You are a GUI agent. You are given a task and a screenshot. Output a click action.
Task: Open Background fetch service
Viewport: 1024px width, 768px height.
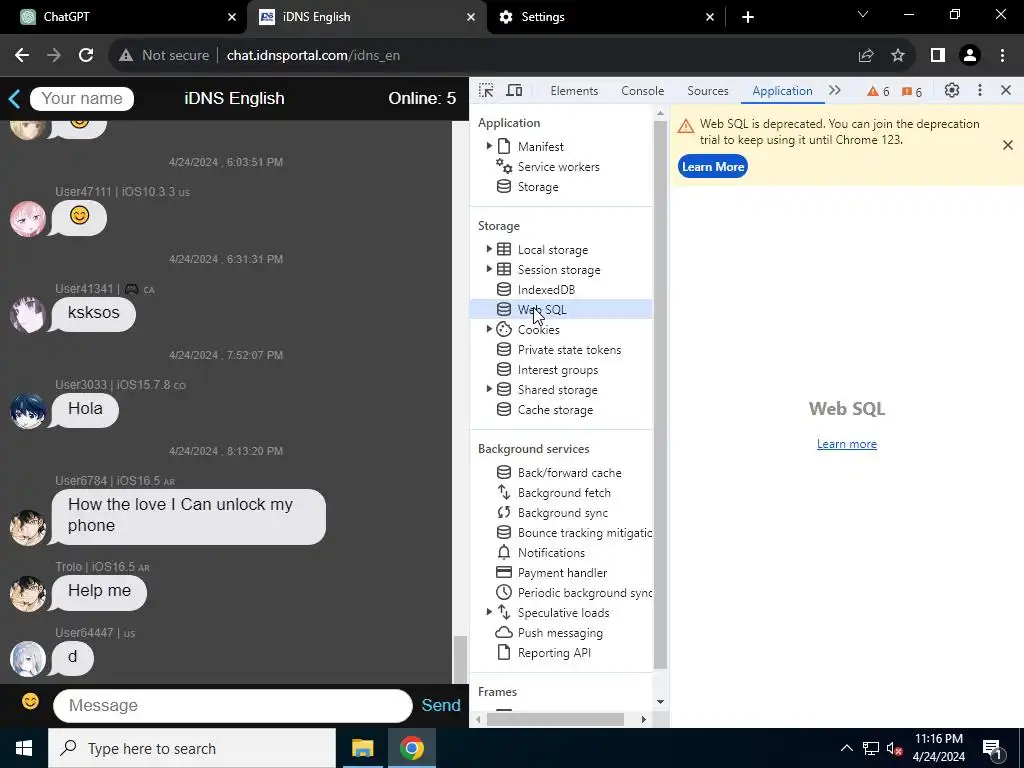(x=564, y=492)
